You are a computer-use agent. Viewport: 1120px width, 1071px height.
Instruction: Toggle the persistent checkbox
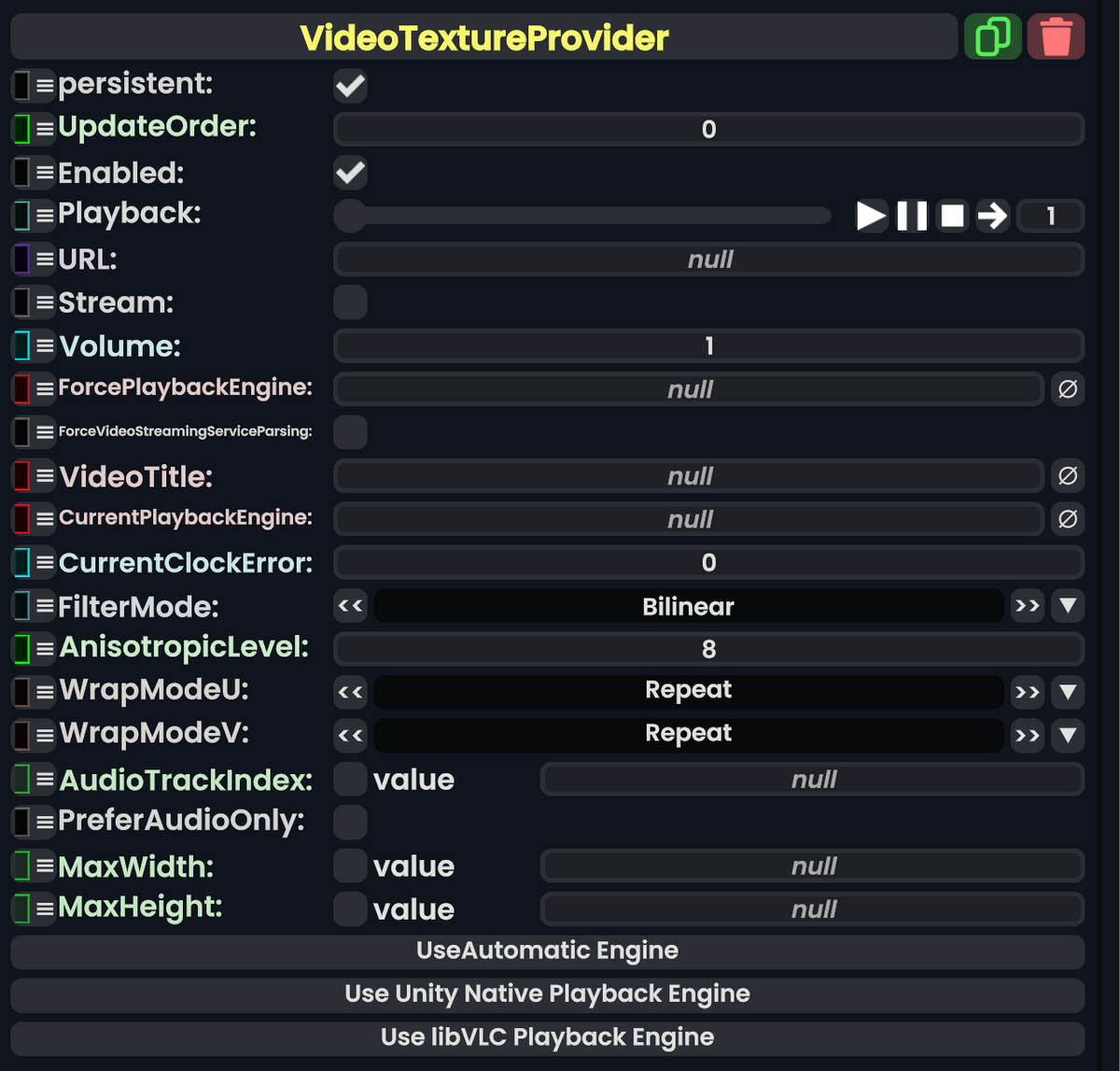coord(350,86)
